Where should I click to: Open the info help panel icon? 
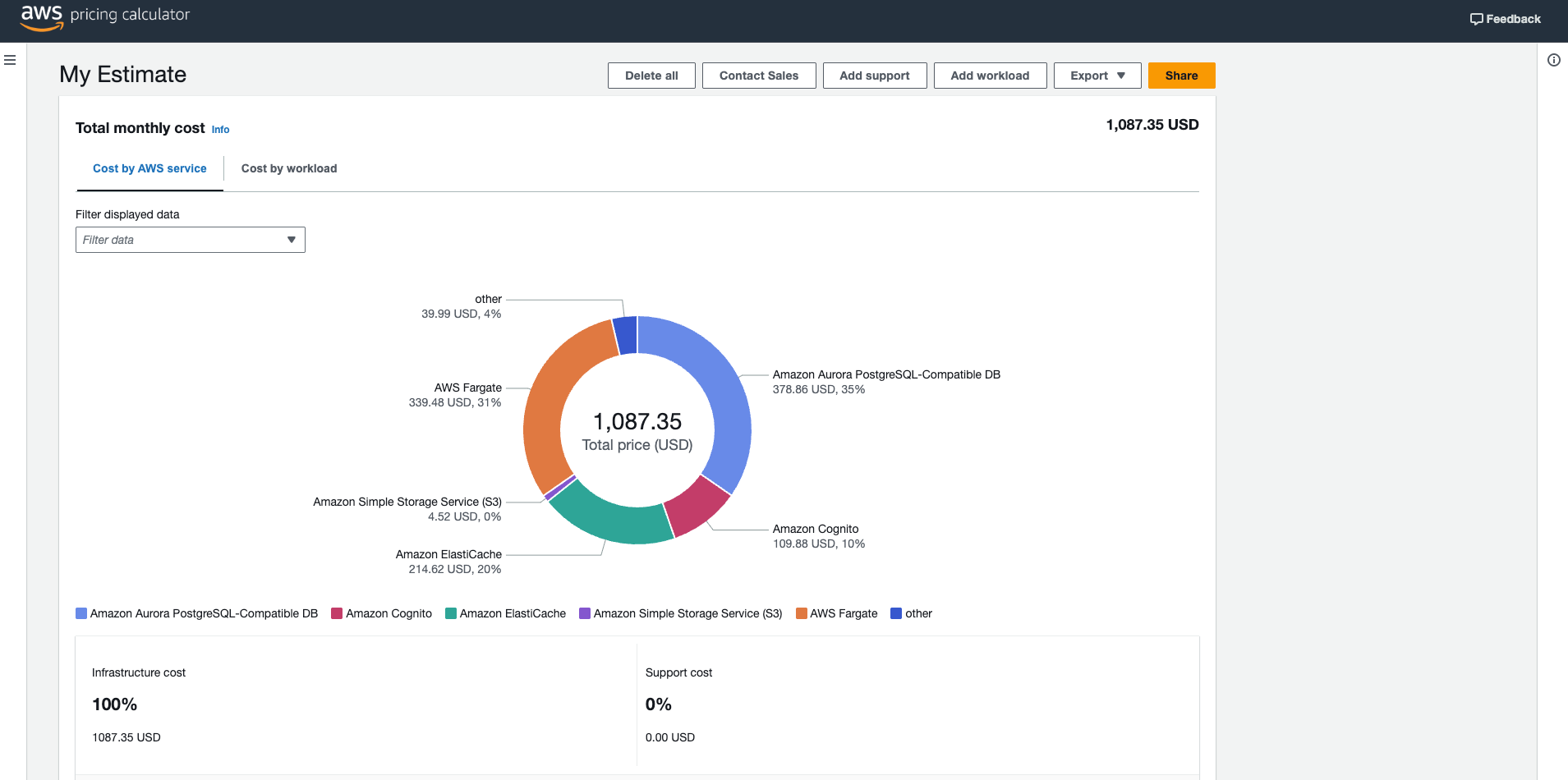pos(1554,60)
